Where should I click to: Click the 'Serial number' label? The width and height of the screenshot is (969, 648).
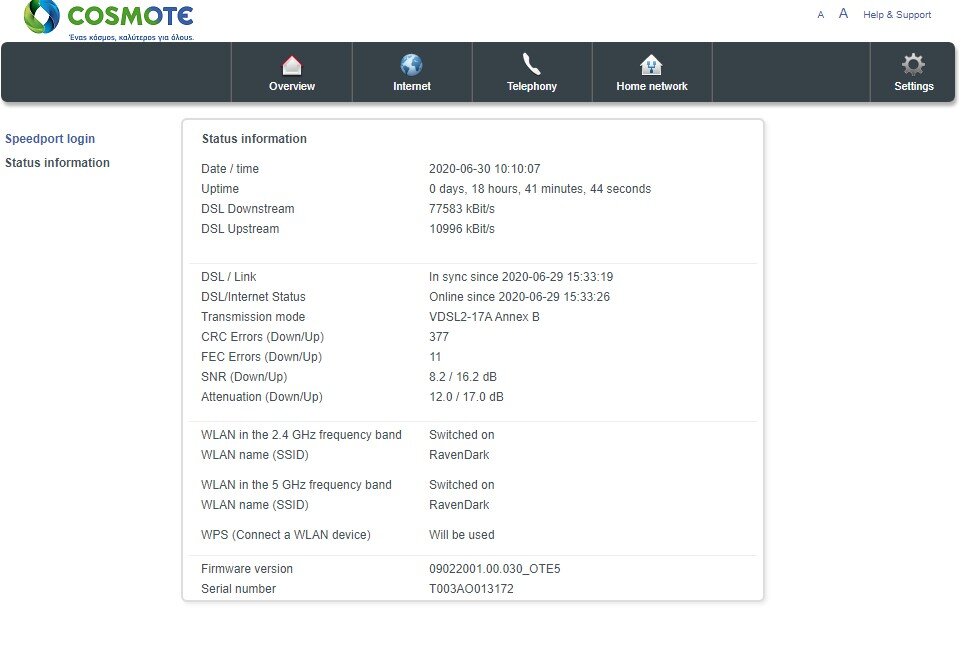(238, 589)
